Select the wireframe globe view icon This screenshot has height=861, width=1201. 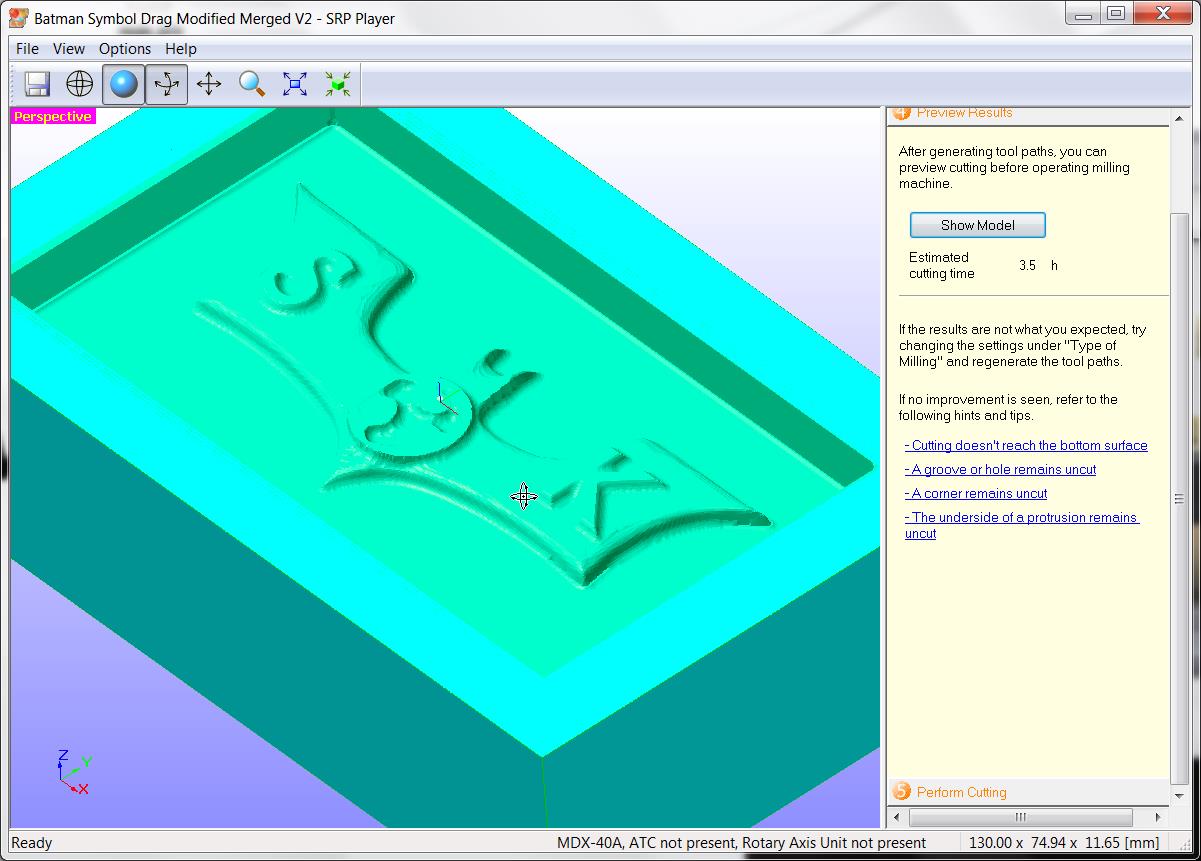[80, 84]
